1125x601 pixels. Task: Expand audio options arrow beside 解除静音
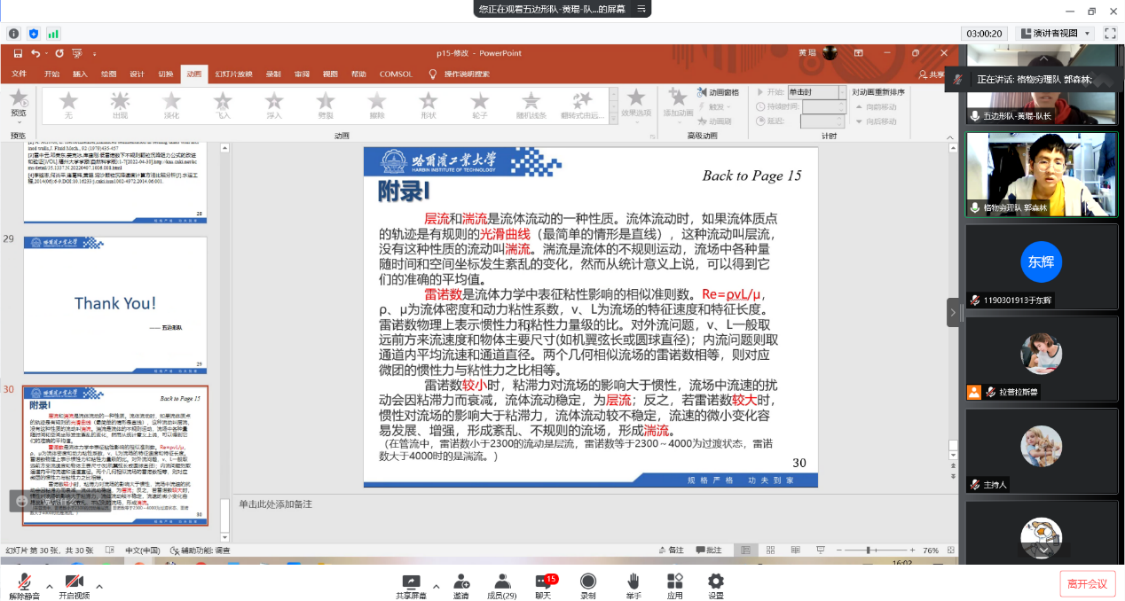49,586
